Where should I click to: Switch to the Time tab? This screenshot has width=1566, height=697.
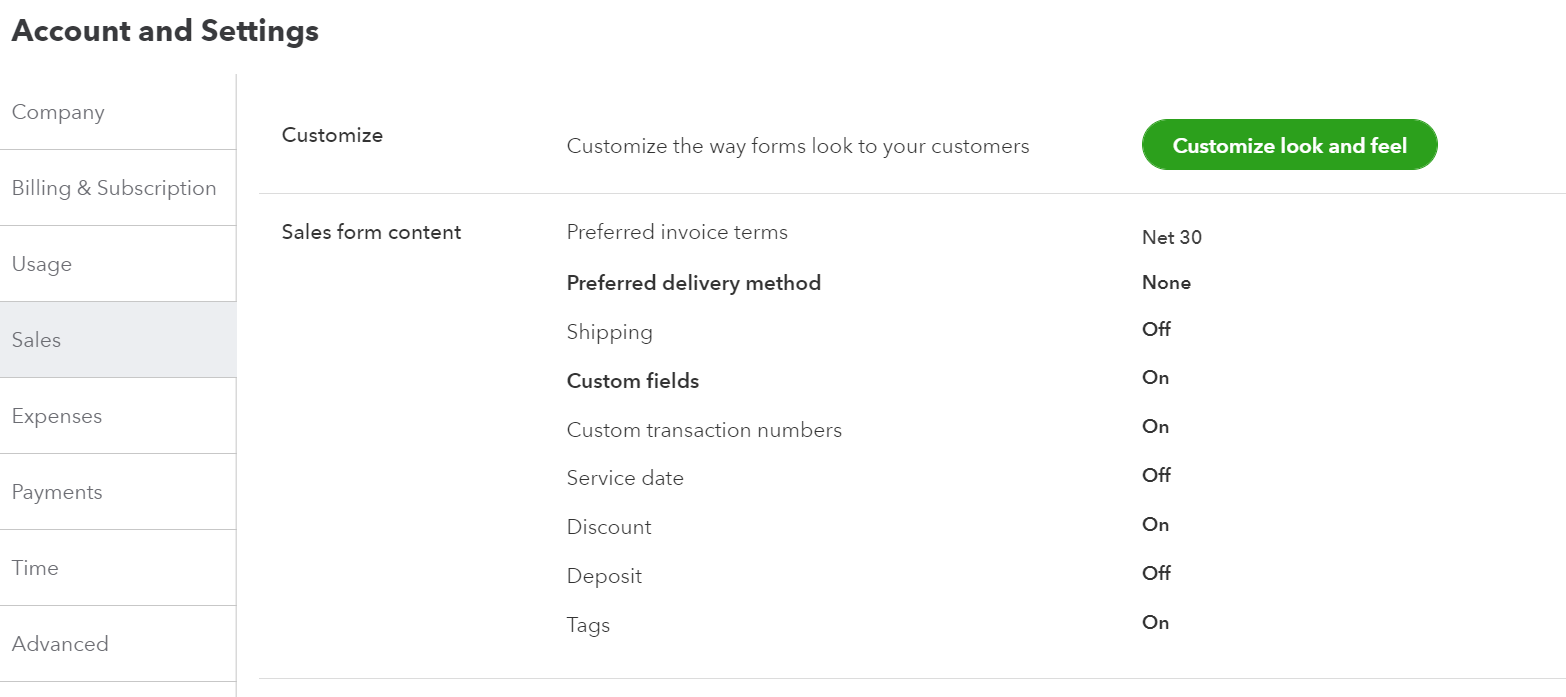coord(118,568)
